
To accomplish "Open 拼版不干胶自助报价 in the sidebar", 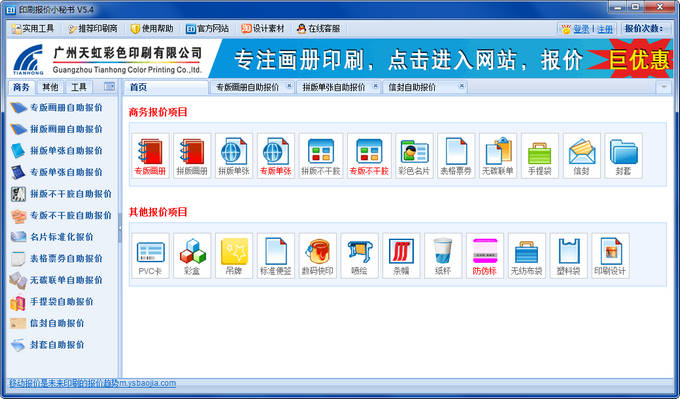I will tap(61, 194).
